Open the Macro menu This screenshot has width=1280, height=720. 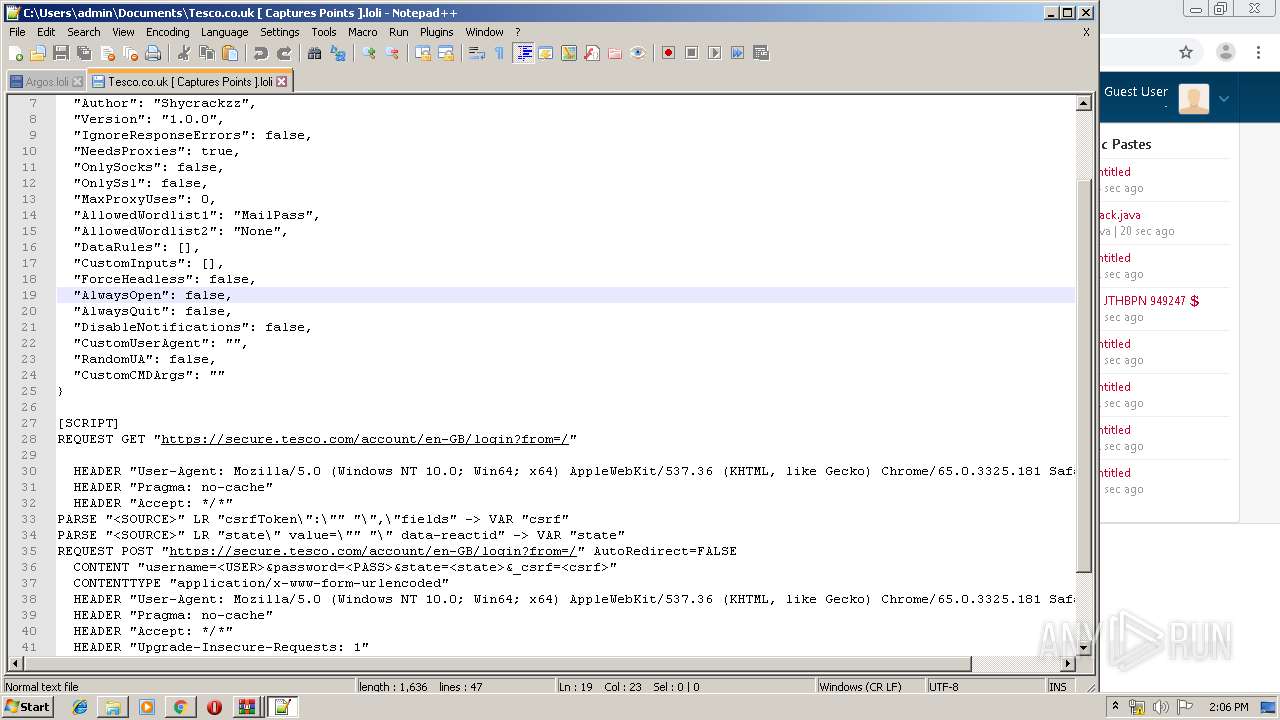click(363, 32)
